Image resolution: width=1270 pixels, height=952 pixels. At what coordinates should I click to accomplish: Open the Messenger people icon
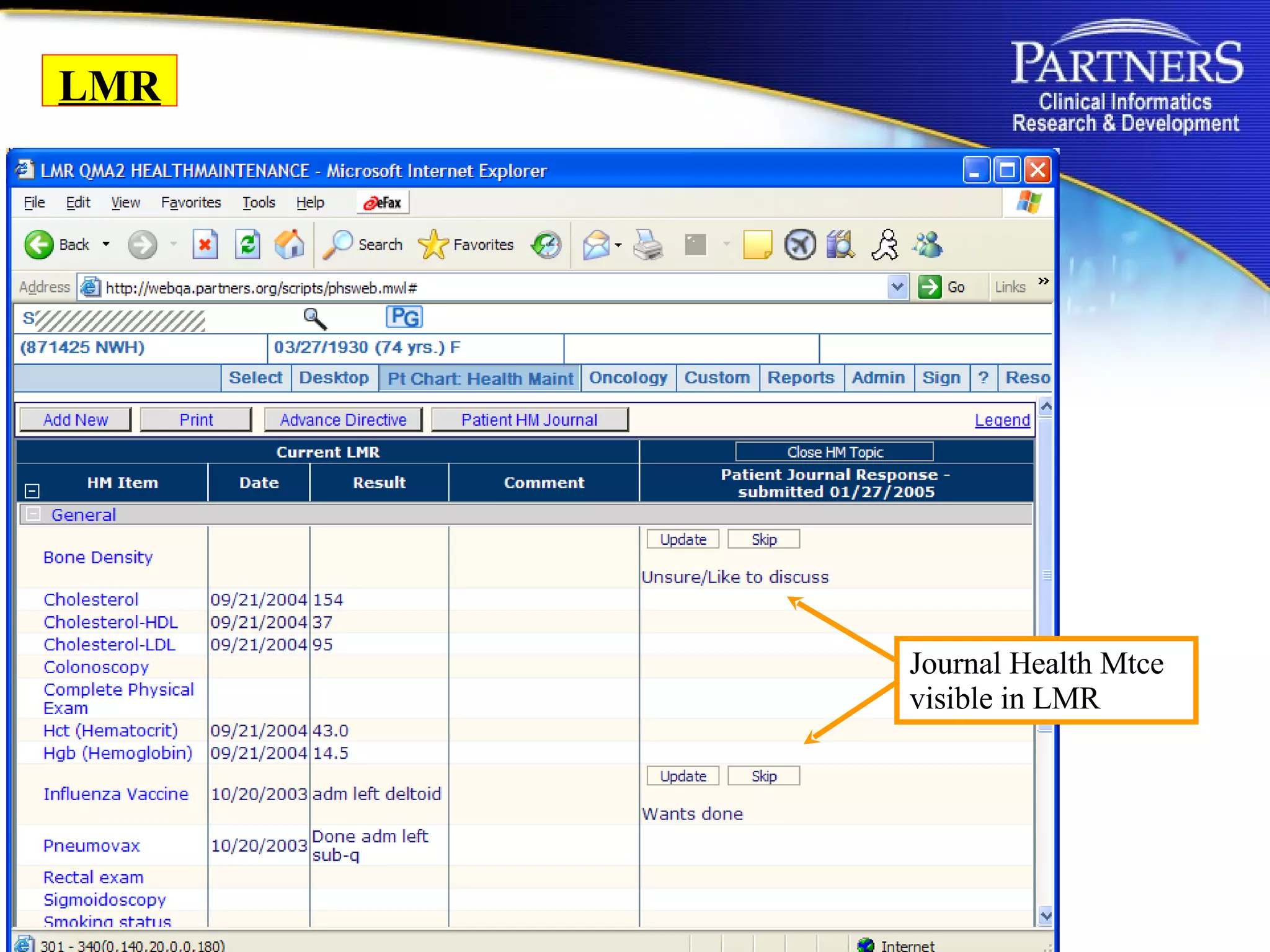pos(928,245)
